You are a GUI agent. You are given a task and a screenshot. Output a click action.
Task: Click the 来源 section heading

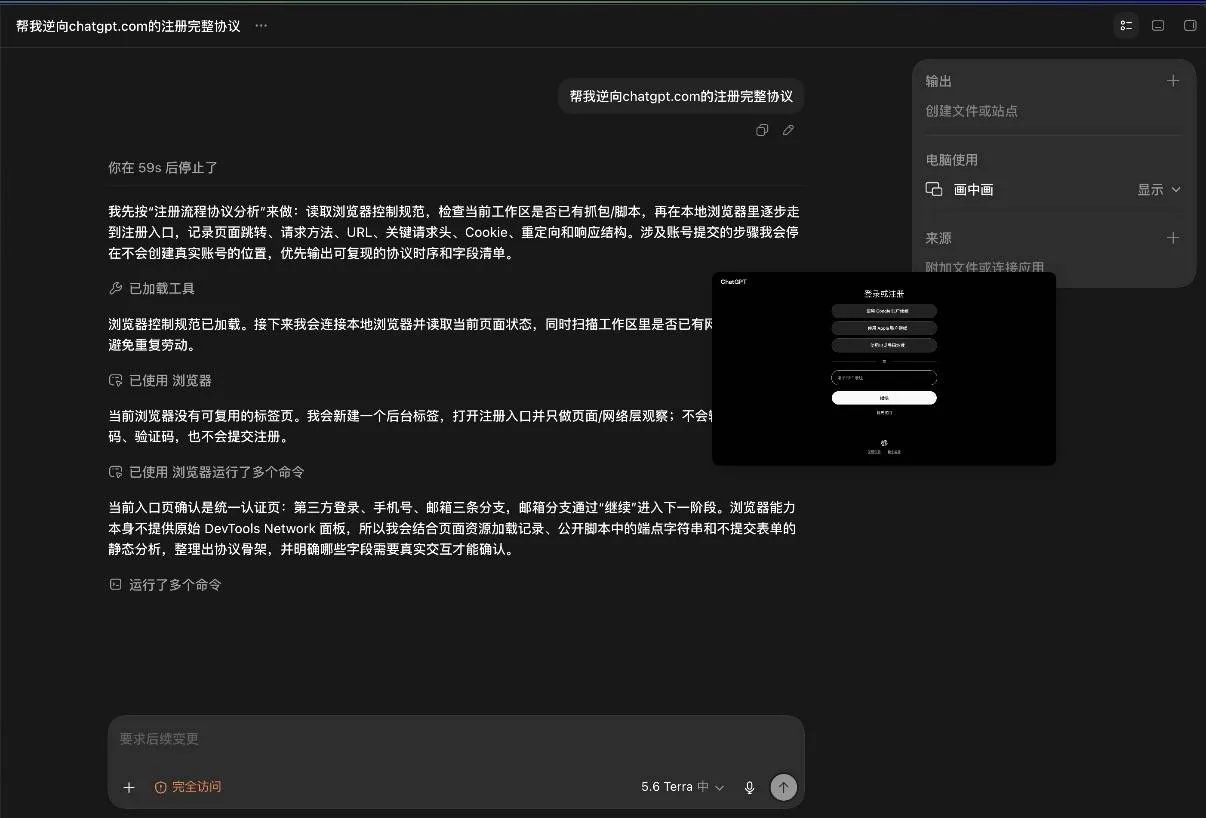(x=938, y=238)
